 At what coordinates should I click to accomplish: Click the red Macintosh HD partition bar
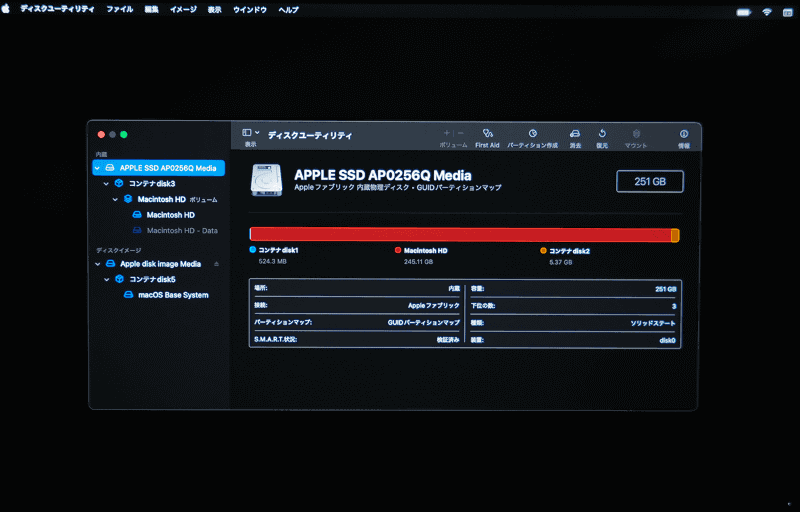pyautogui.click(x=461, y=235)
